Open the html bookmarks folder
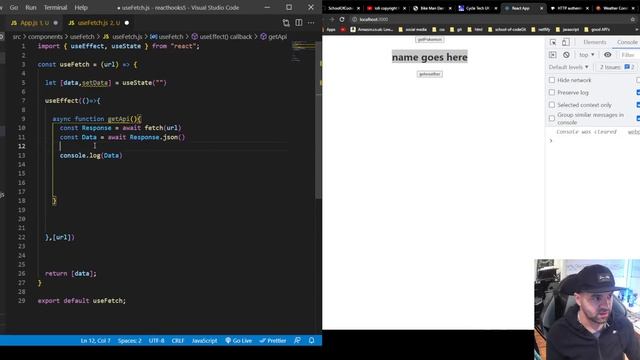The height and width of the screenshot is (360, 640). point(475,29)
